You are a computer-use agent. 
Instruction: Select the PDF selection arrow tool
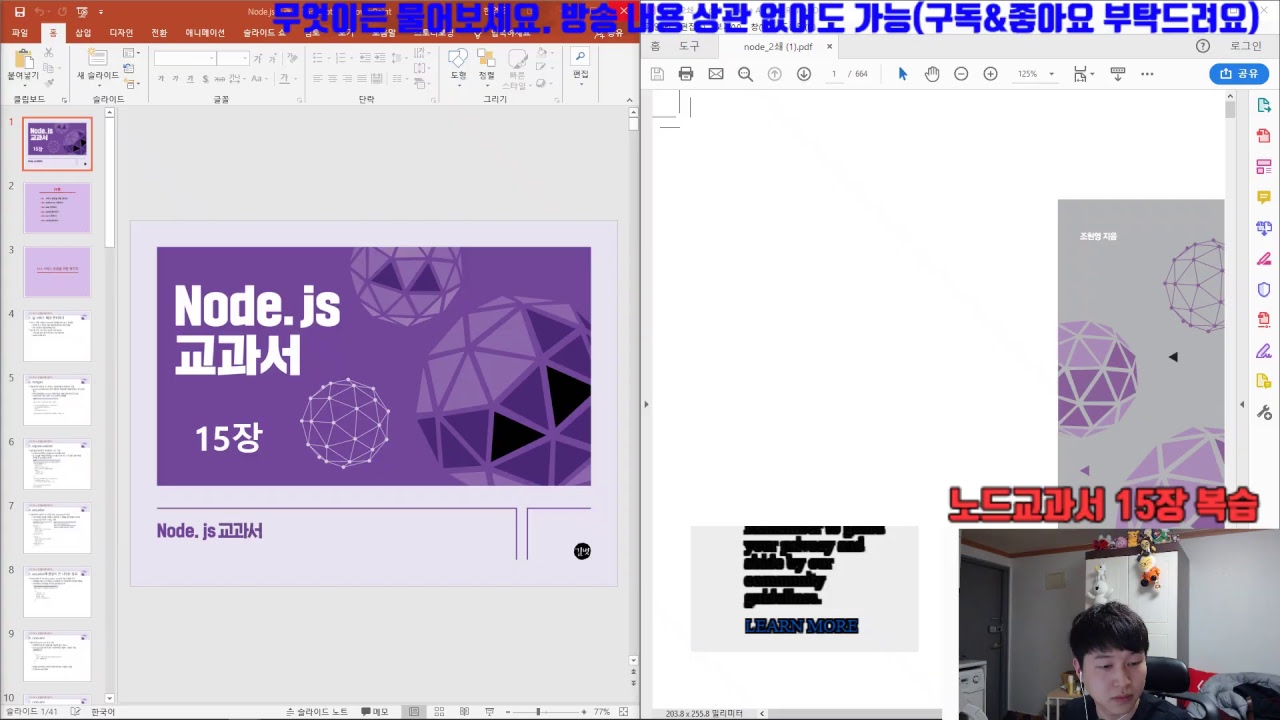point(903,74)
